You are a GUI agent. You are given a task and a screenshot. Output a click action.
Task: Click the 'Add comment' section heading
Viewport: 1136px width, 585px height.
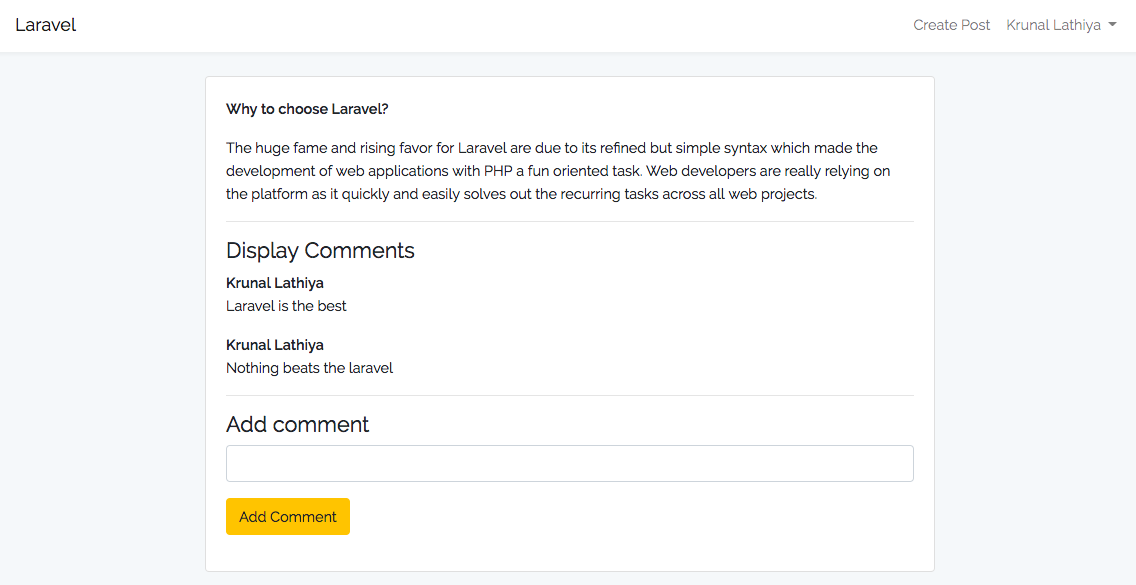point(297,424)
